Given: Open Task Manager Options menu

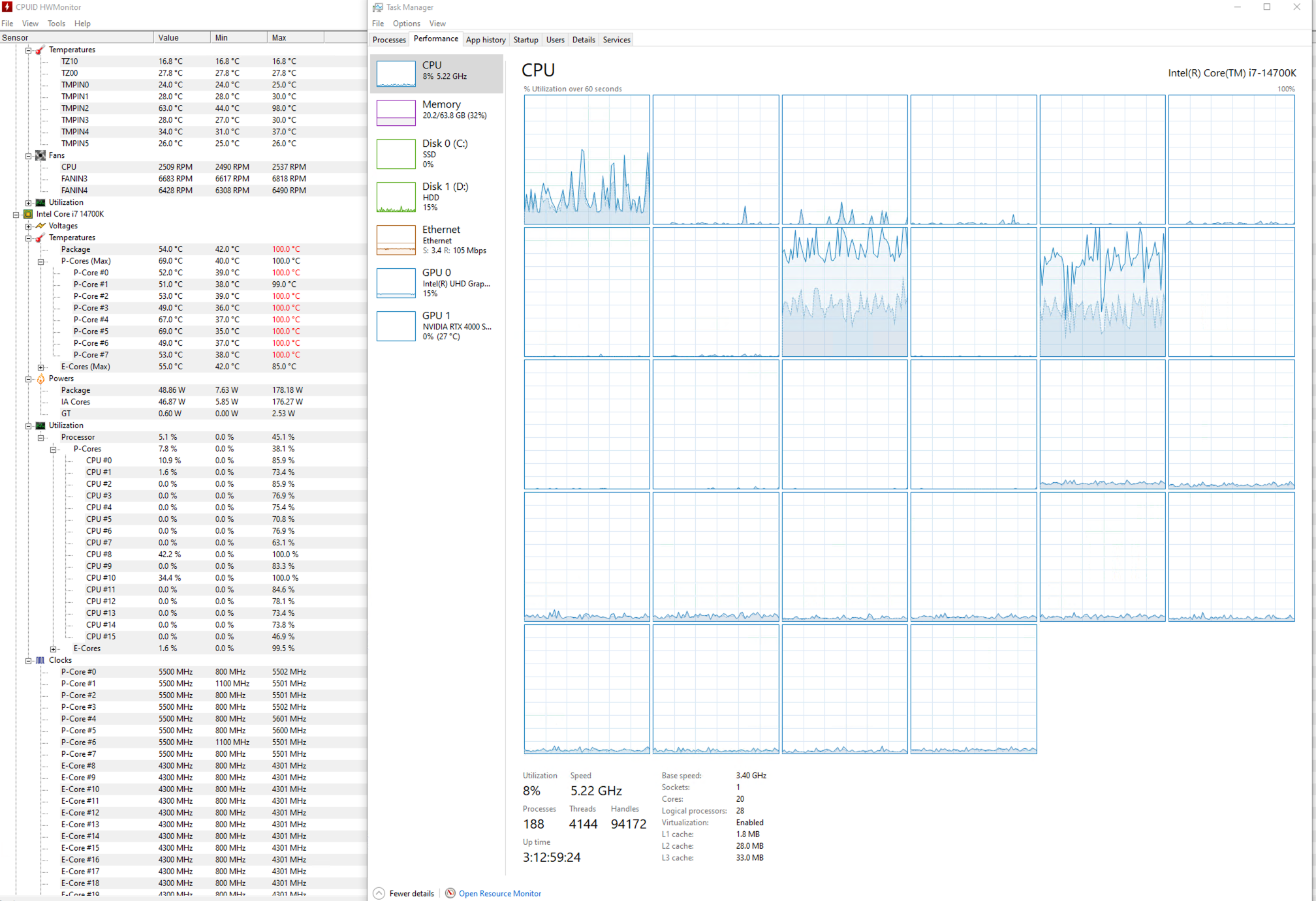Looking at the screenshot, I should 407,23.
